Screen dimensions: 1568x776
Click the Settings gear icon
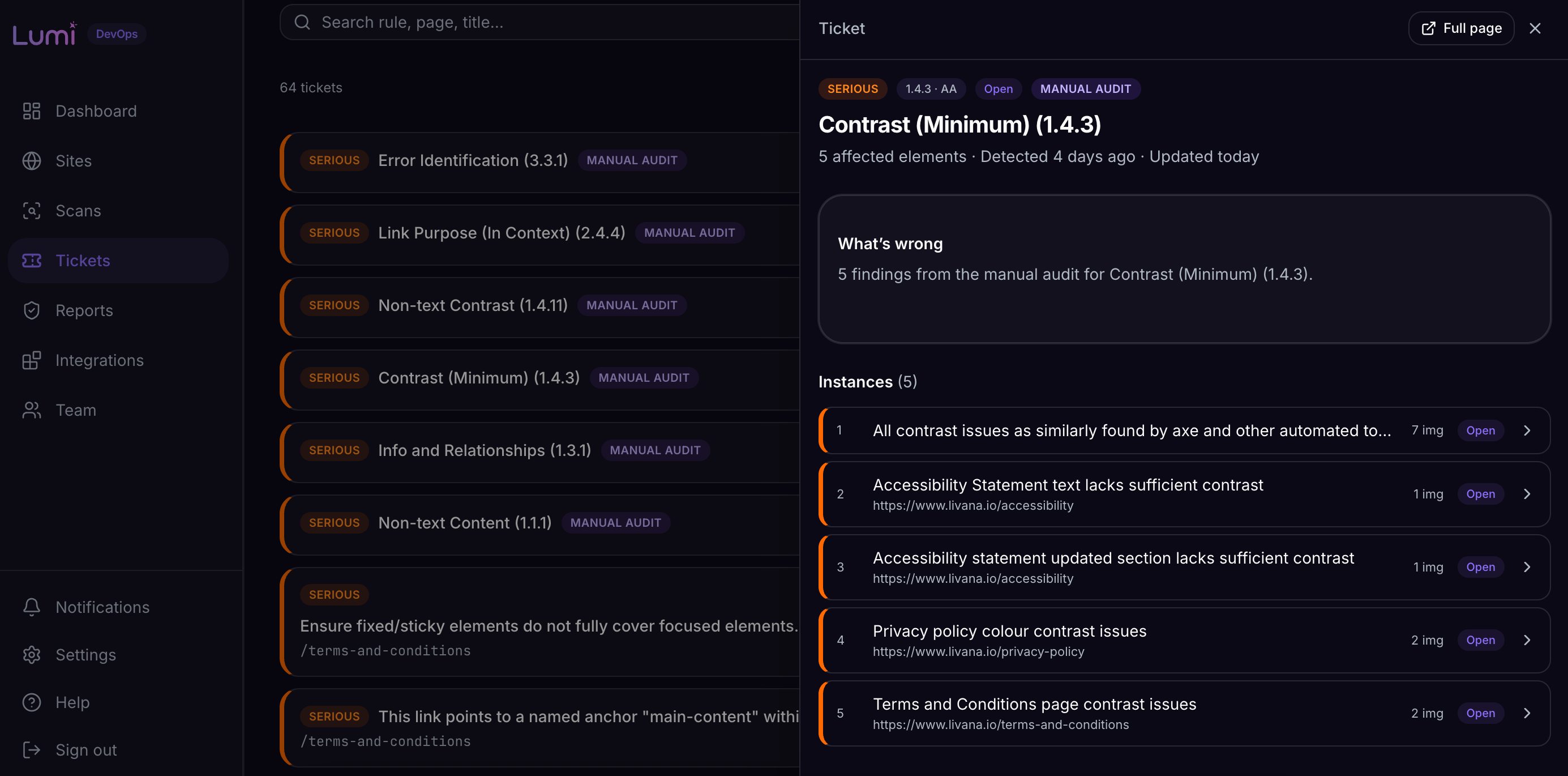(32, 655)
